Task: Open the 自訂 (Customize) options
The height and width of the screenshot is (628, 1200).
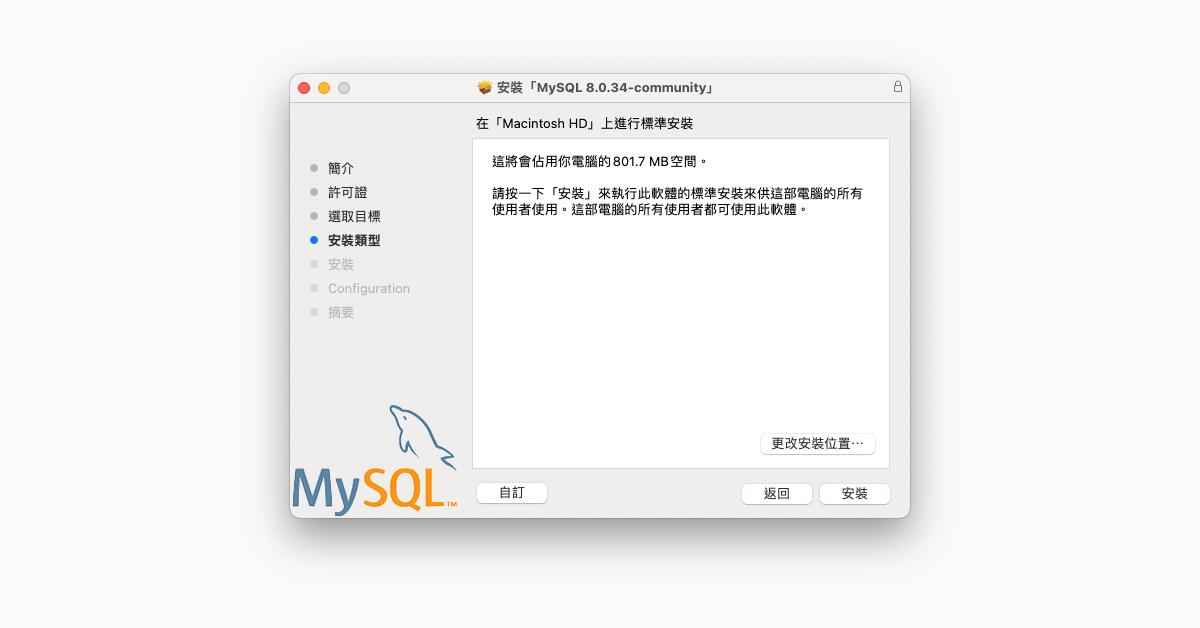Action: tap(512, 493)
